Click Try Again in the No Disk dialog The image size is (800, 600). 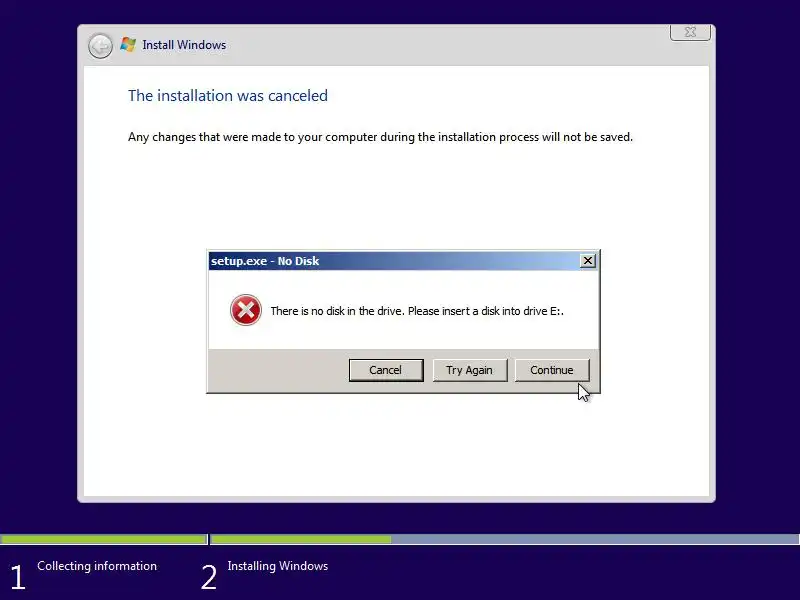469,370
